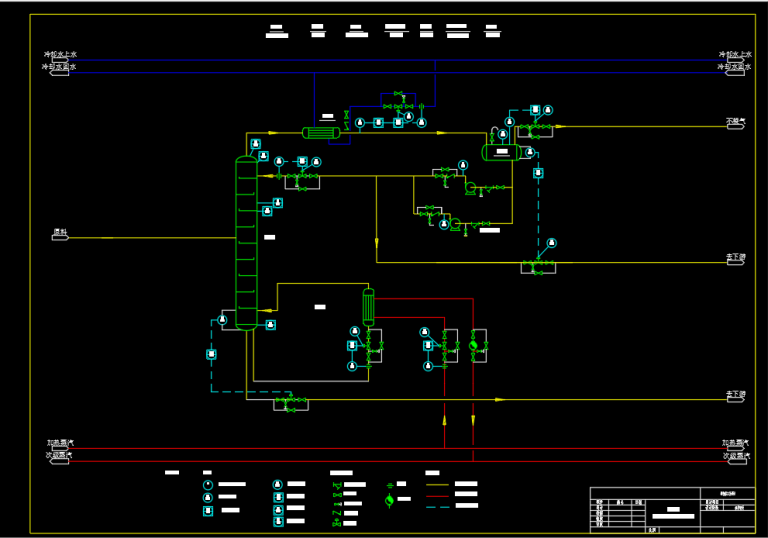This screenshot has height=538, width=768.
Task: Click the overhead condenser heat exchanger
Action: point(323,132)
